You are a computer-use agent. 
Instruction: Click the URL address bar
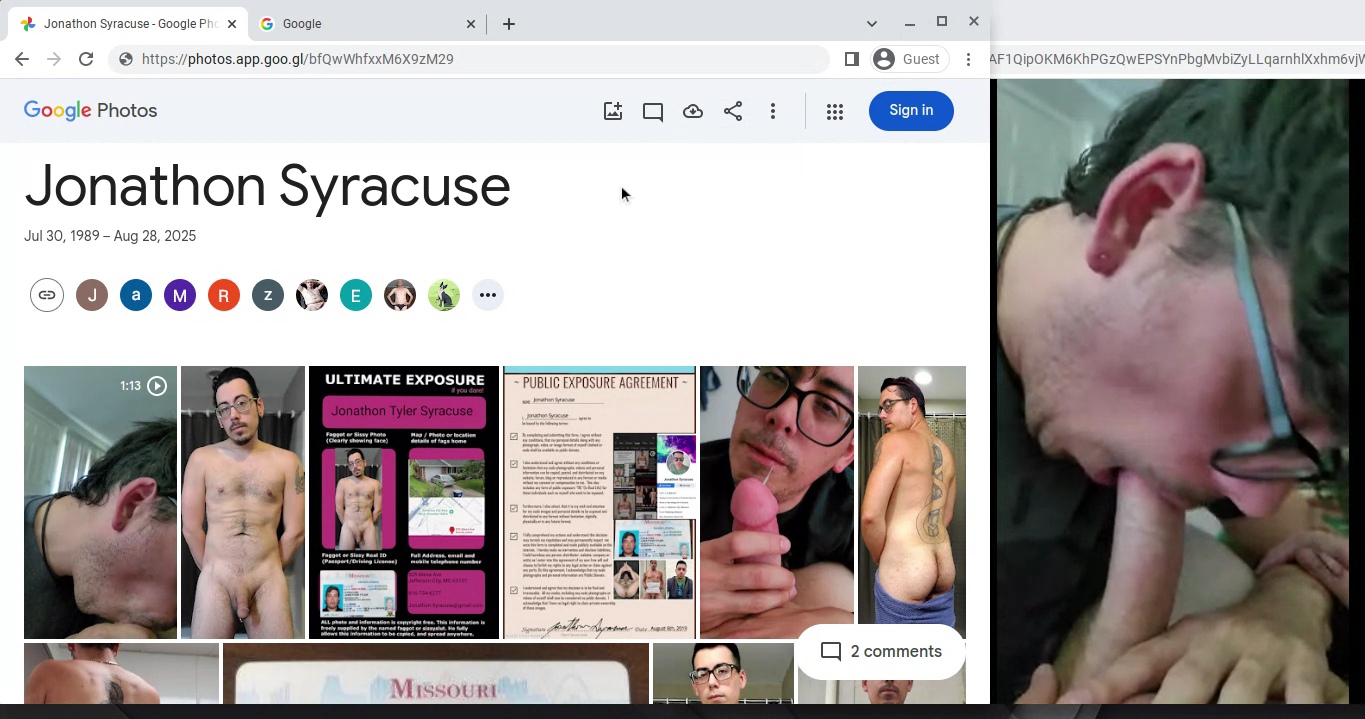(470, 59)
